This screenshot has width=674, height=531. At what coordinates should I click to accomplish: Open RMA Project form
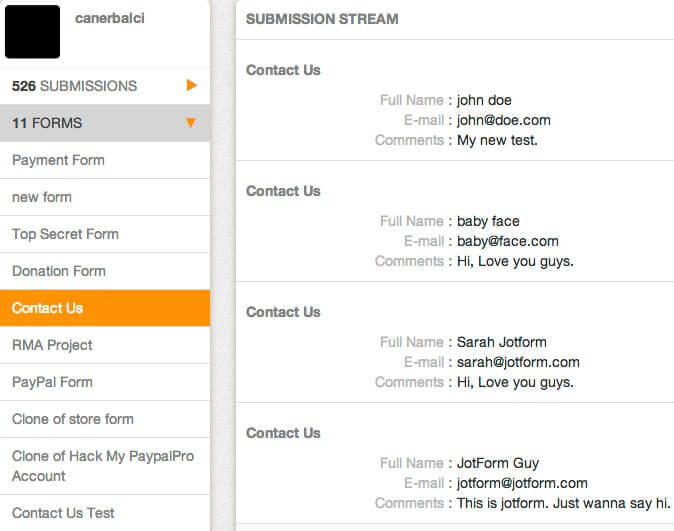(x=52, y=345)
